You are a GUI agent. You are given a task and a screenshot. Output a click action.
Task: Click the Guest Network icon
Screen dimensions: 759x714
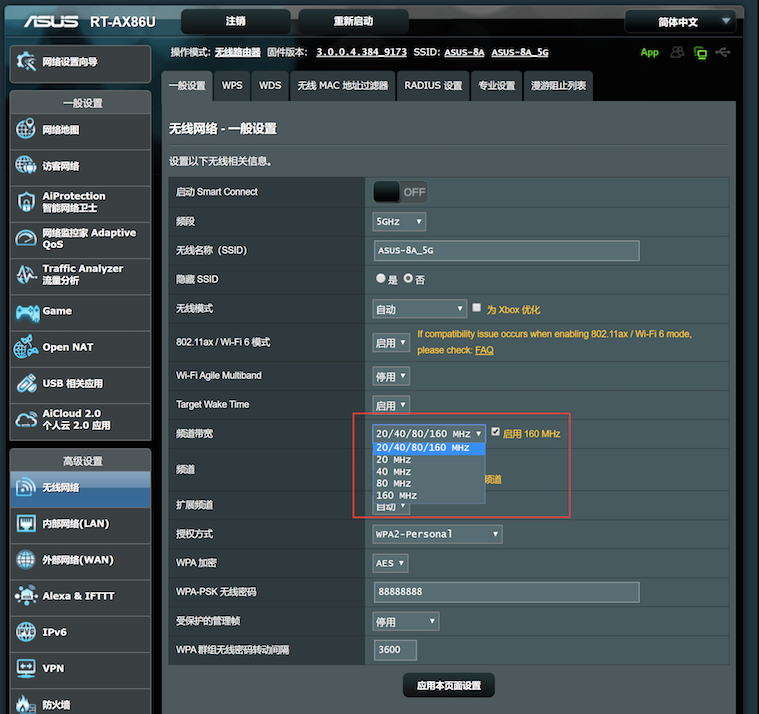(26, 166)
